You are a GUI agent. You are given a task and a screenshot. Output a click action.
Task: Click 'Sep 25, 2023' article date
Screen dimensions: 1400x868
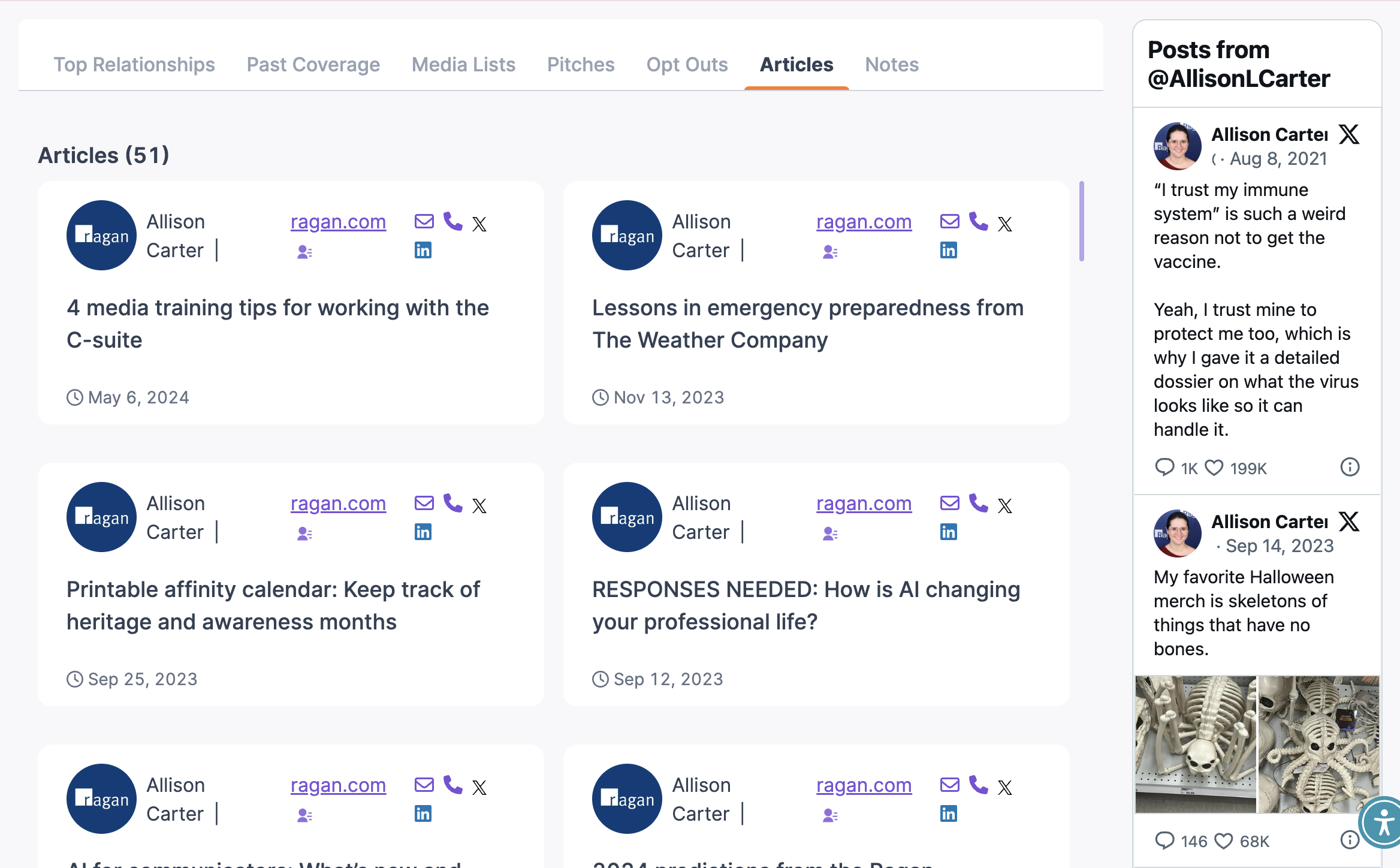click(x=143, y=679)
